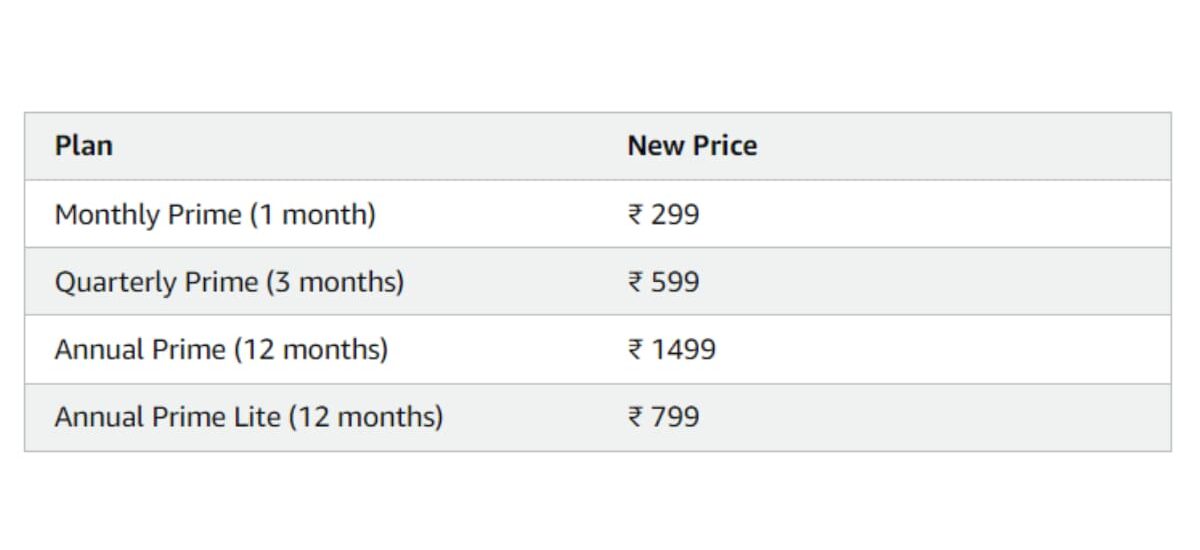Click the rupee symbol beside 1499
This screenshot has width=1200, height=550.
[635, 350]
